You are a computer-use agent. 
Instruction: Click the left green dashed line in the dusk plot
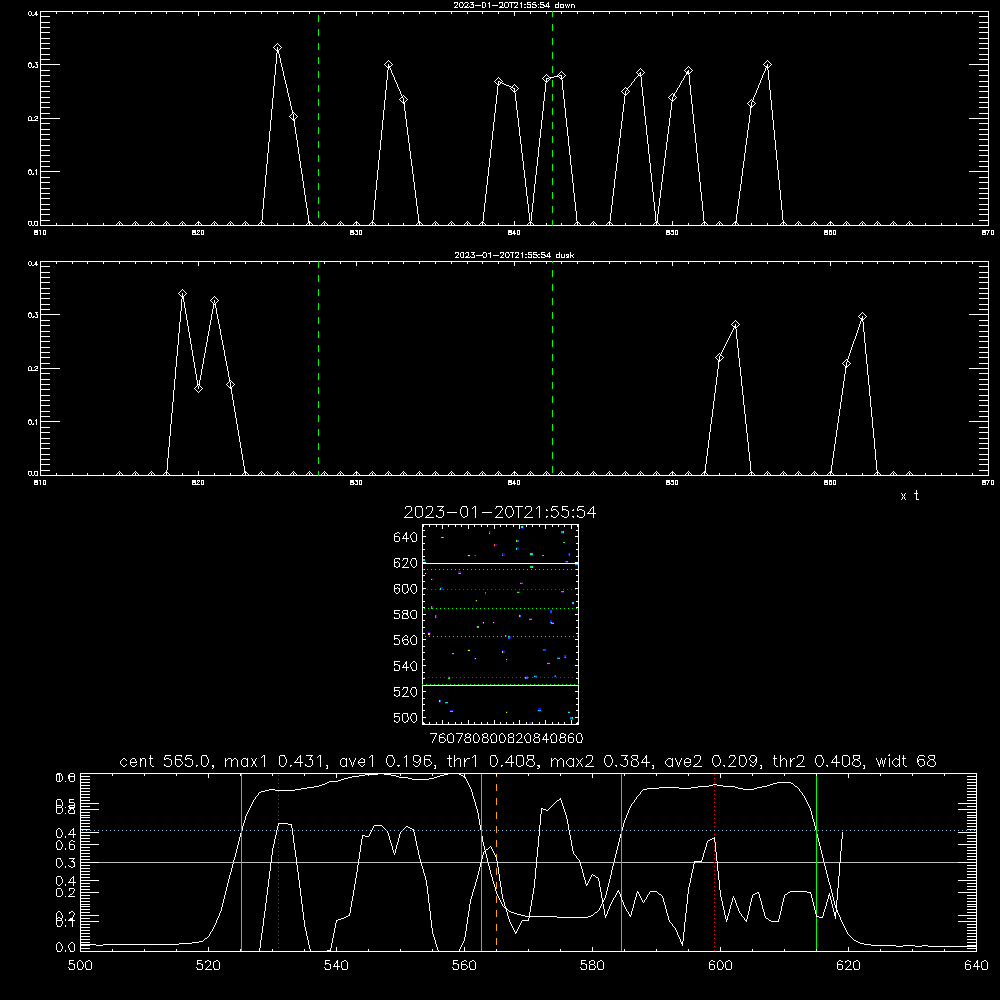coord(318,368)
